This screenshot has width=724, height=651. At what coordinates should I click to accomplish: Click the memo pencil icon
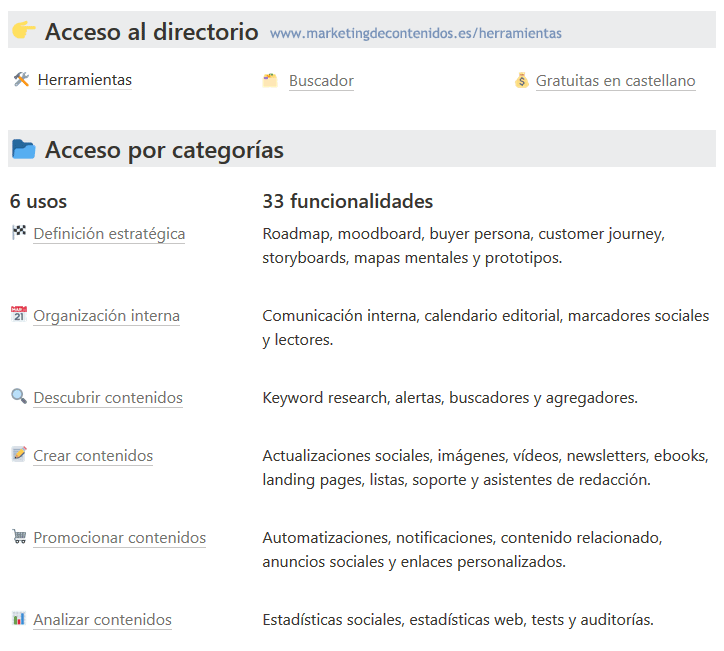(19, 454)
